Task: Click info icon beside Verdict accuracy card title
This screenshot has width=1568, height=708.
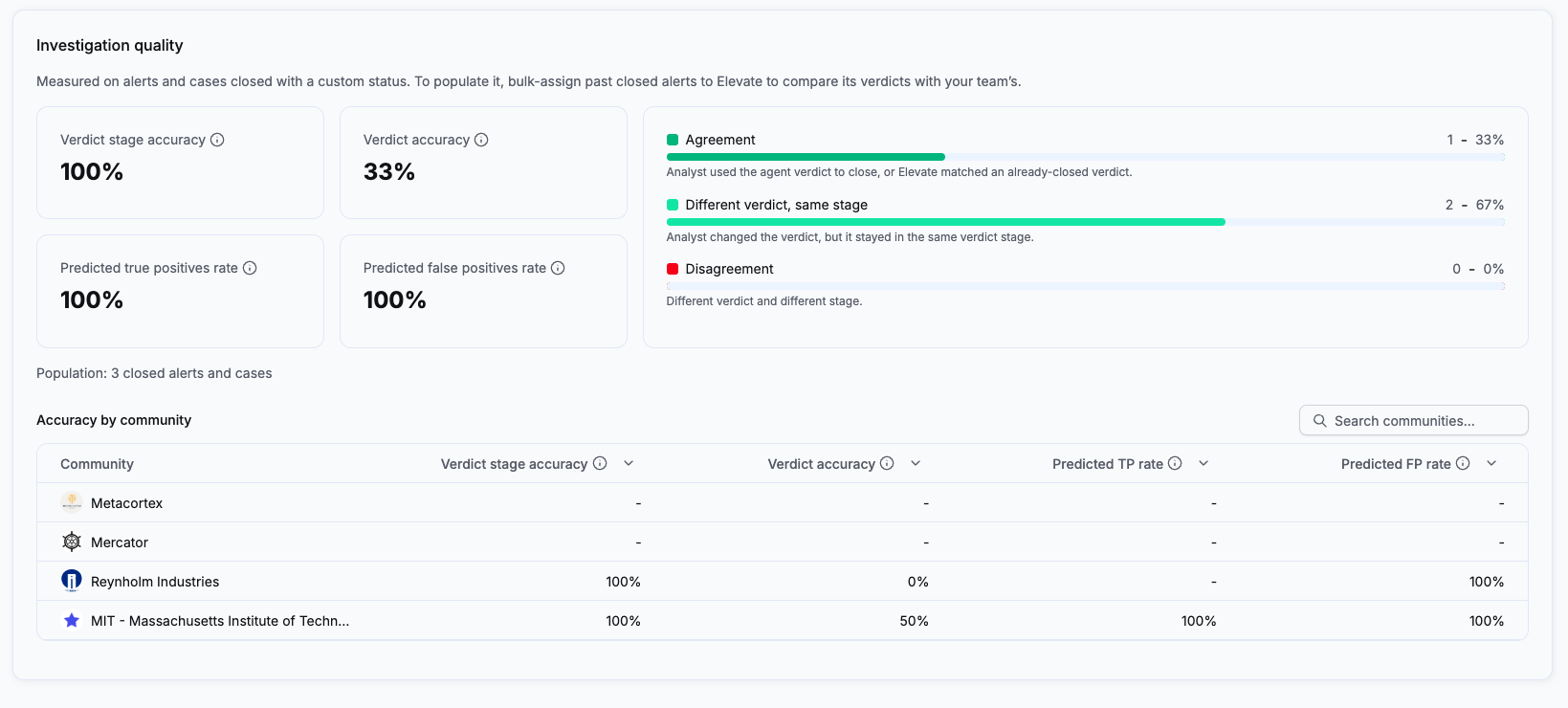Action: (x=481, y=140)
